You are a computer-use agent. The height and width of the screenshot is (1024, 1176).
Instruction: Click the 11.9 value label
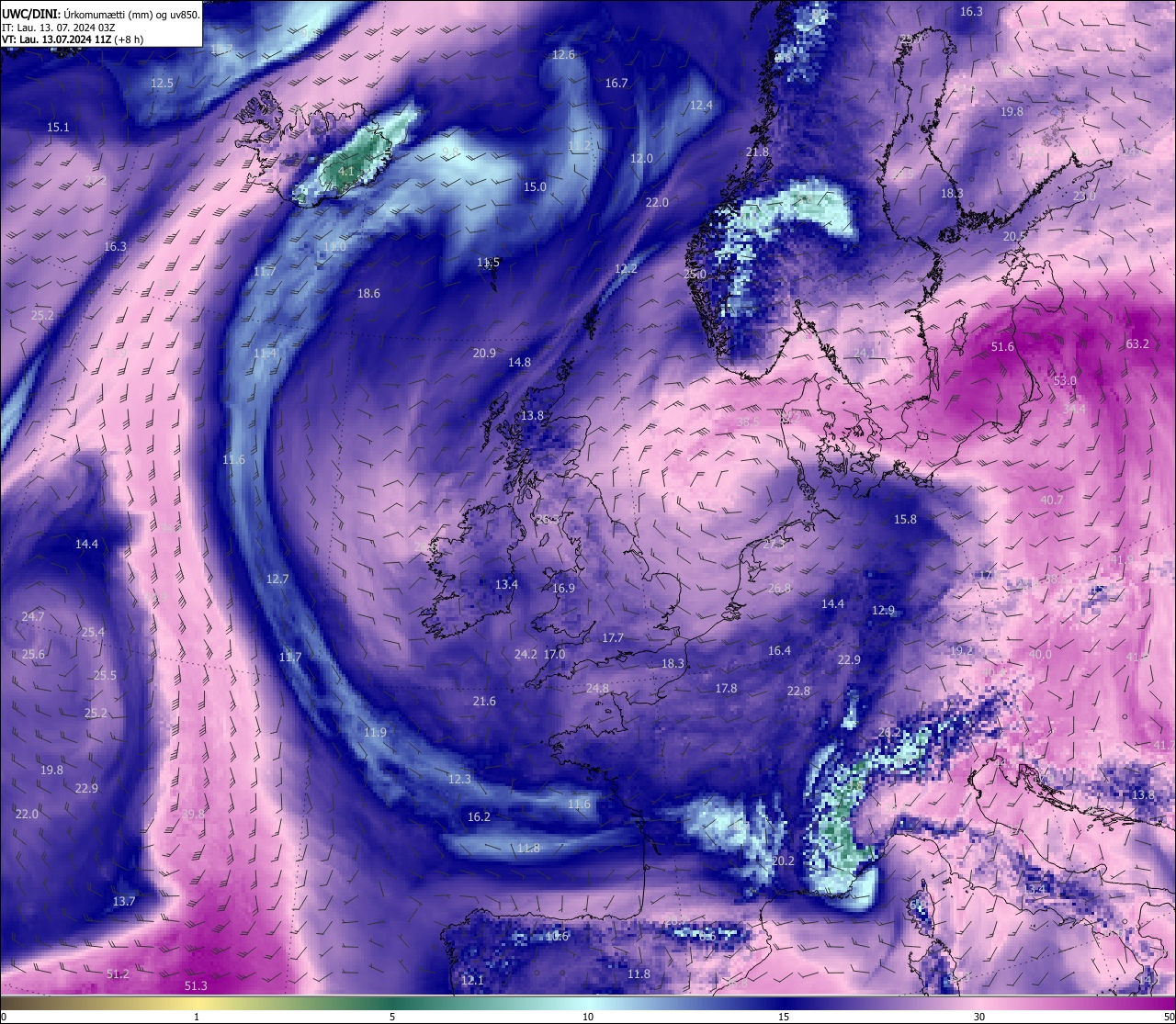pyautogui.click(x=375, y=733)
